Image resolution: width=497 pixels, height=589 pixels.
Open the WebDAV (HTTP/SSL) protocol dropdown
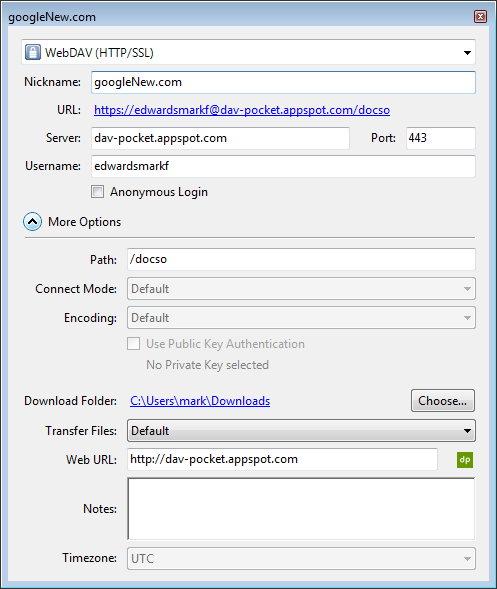coord(248,52)
